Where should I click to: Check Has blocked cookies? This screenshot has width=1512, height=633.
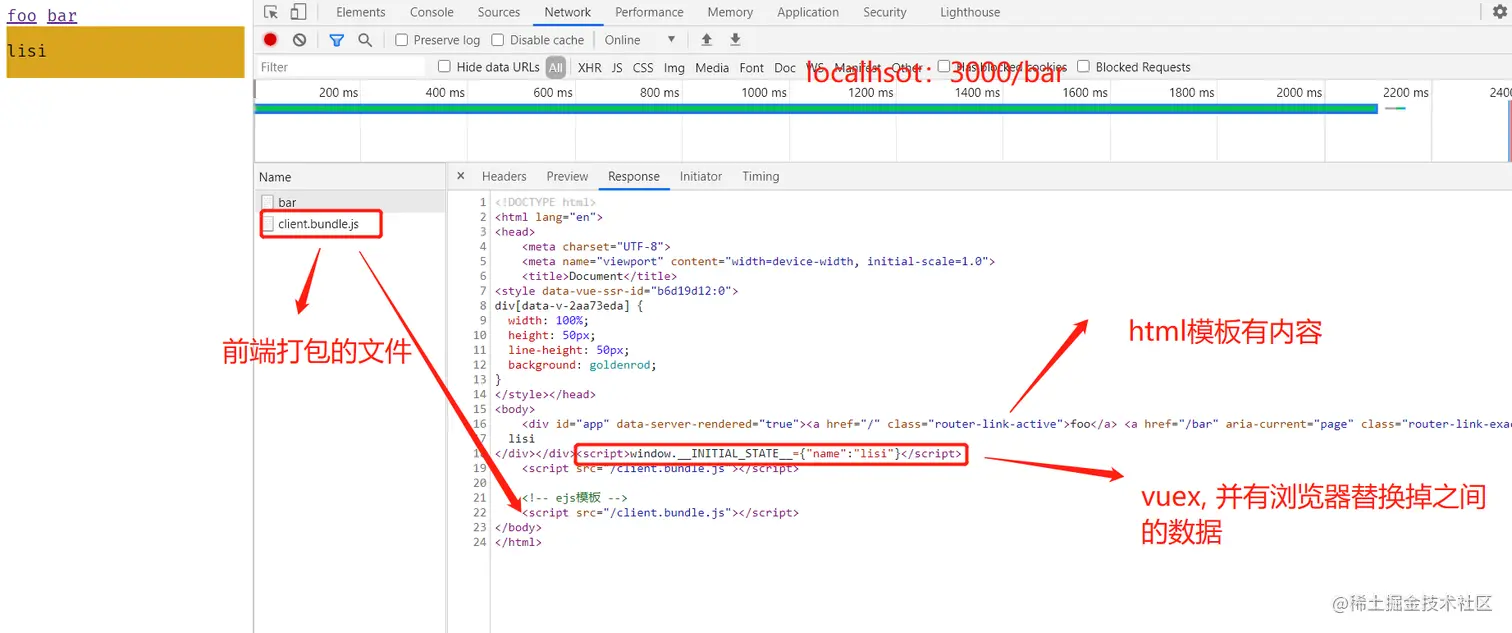pyautogui.click(x=944, y=66)
